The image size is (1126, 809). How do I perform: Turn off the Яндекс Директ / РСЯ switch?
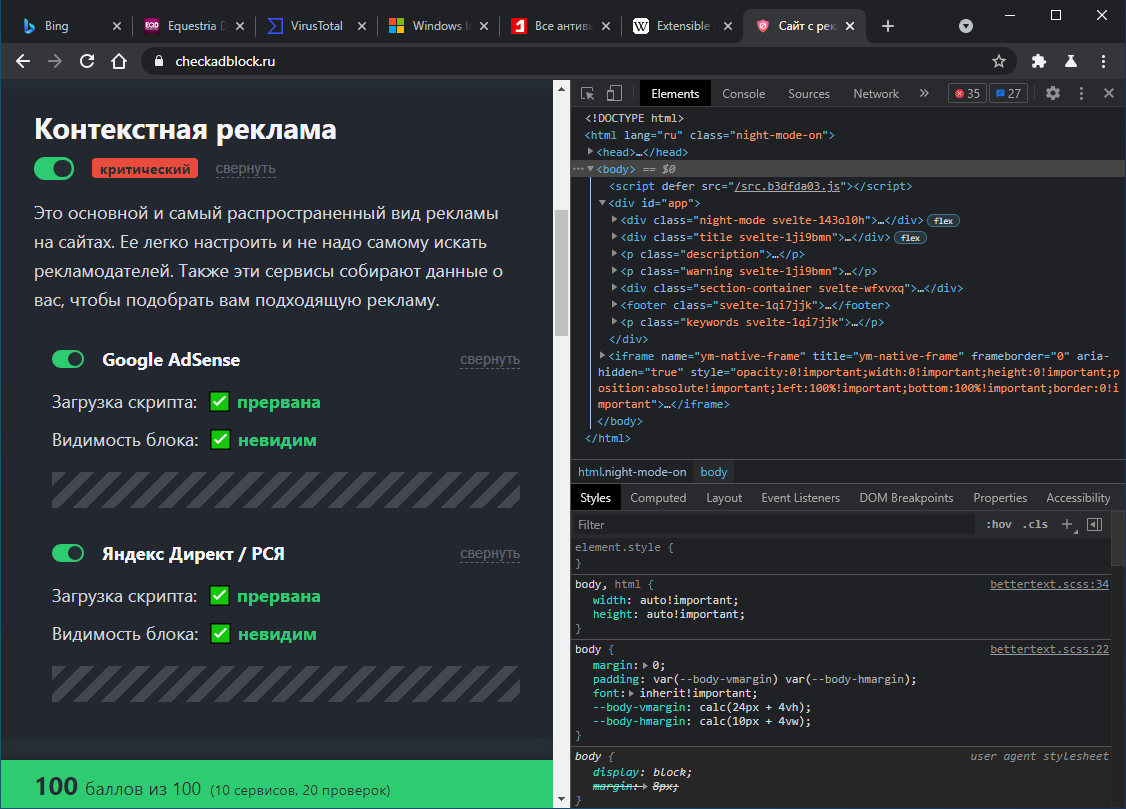point(68,553)
